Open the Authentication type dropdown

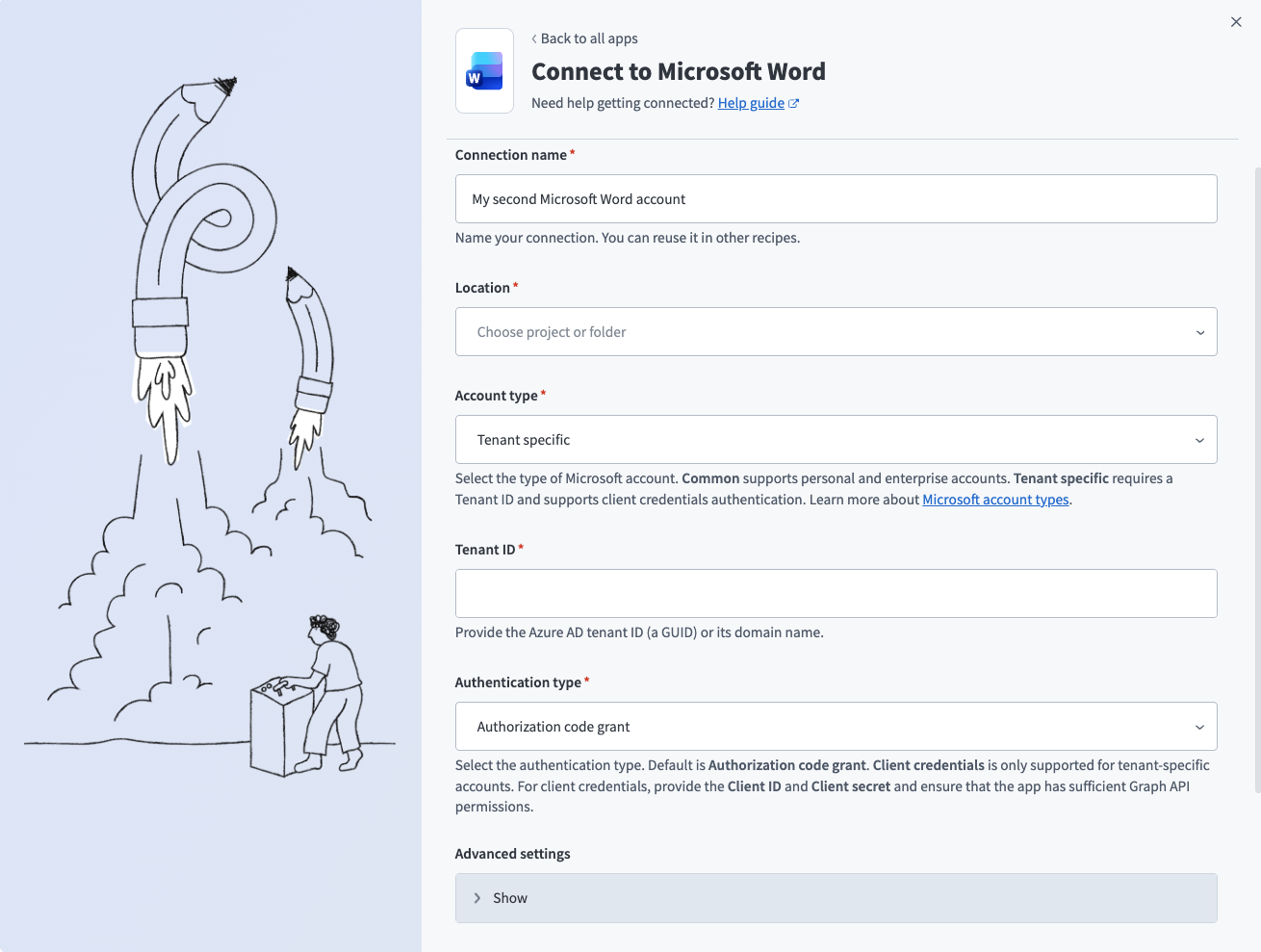pyautogui.click(x=836, y=727)
